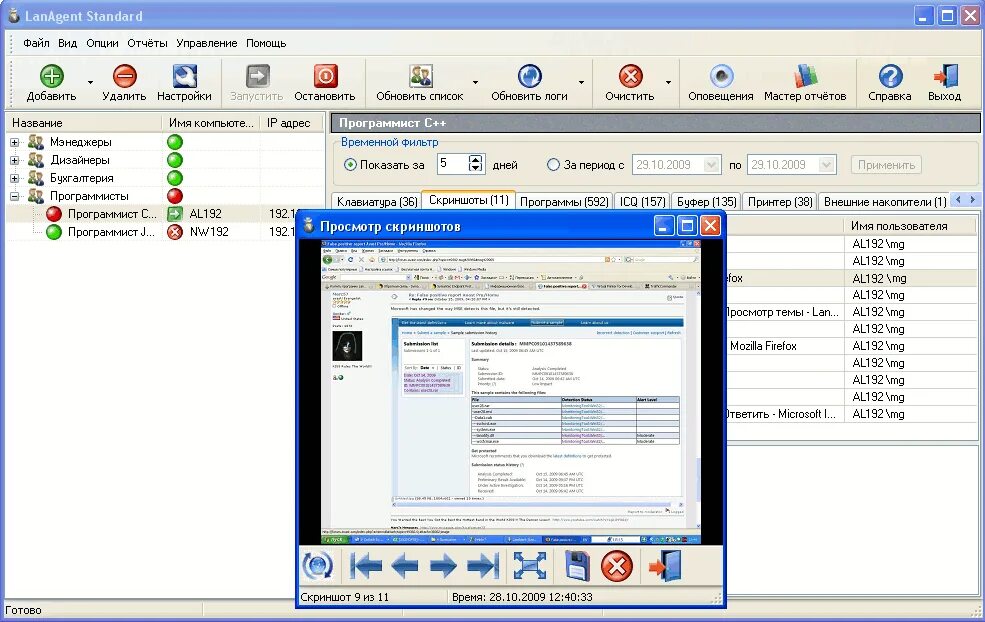Select Программист C... in the tree
985x622 pixels.
112,214
